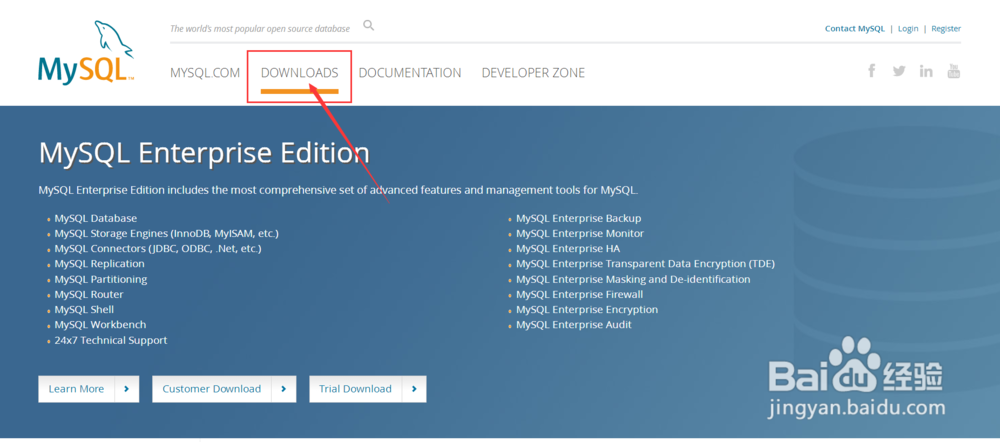Open the MySQL Facebook page icon
Viewport: 1000px width, 442px height.
871,70
